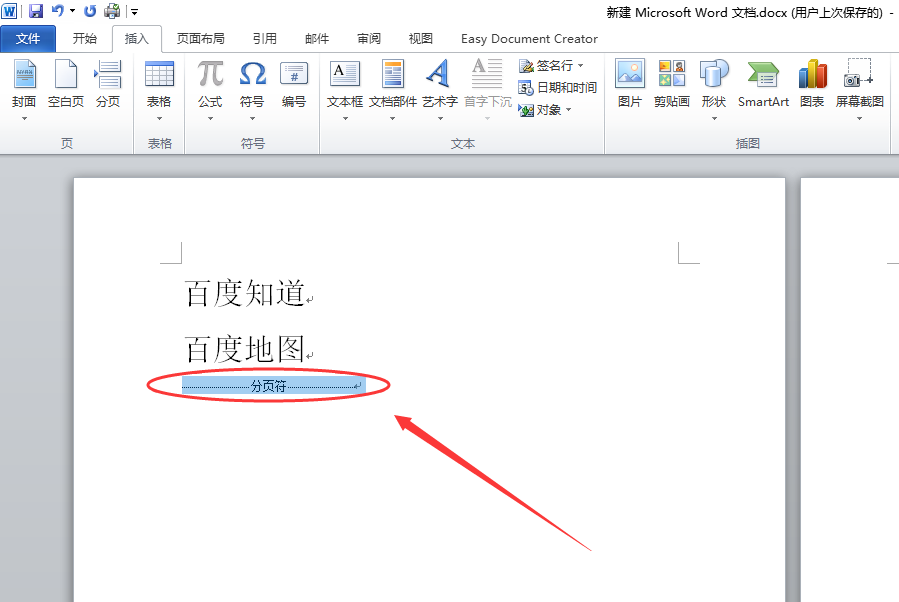This screenshot has width=899, height=602.
Task: Expand the 签名行 dropdown arrow
Action: [x=581, y=66]
